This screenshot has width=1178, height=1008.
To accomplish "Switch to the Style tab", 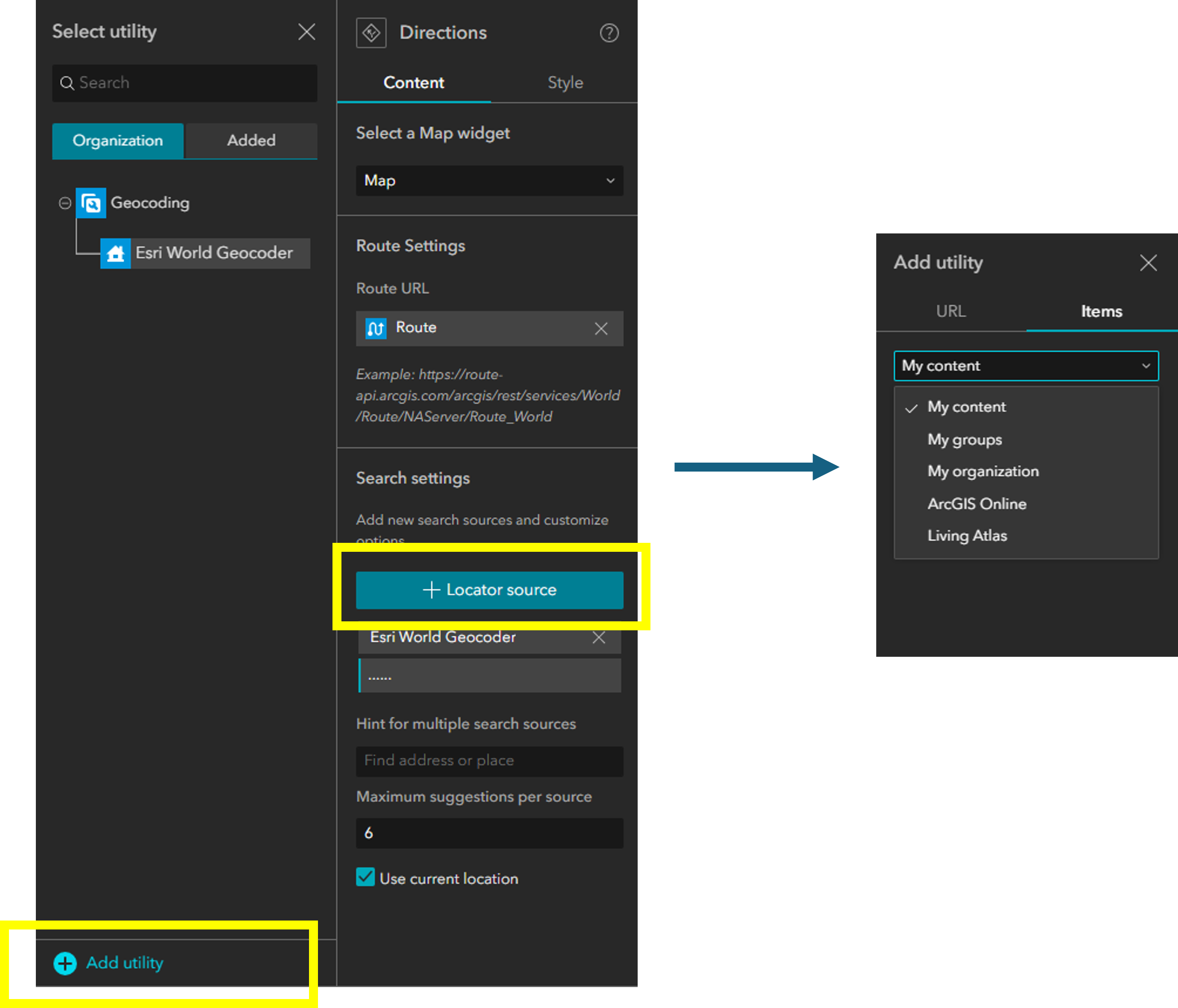I will click(565, 82).
